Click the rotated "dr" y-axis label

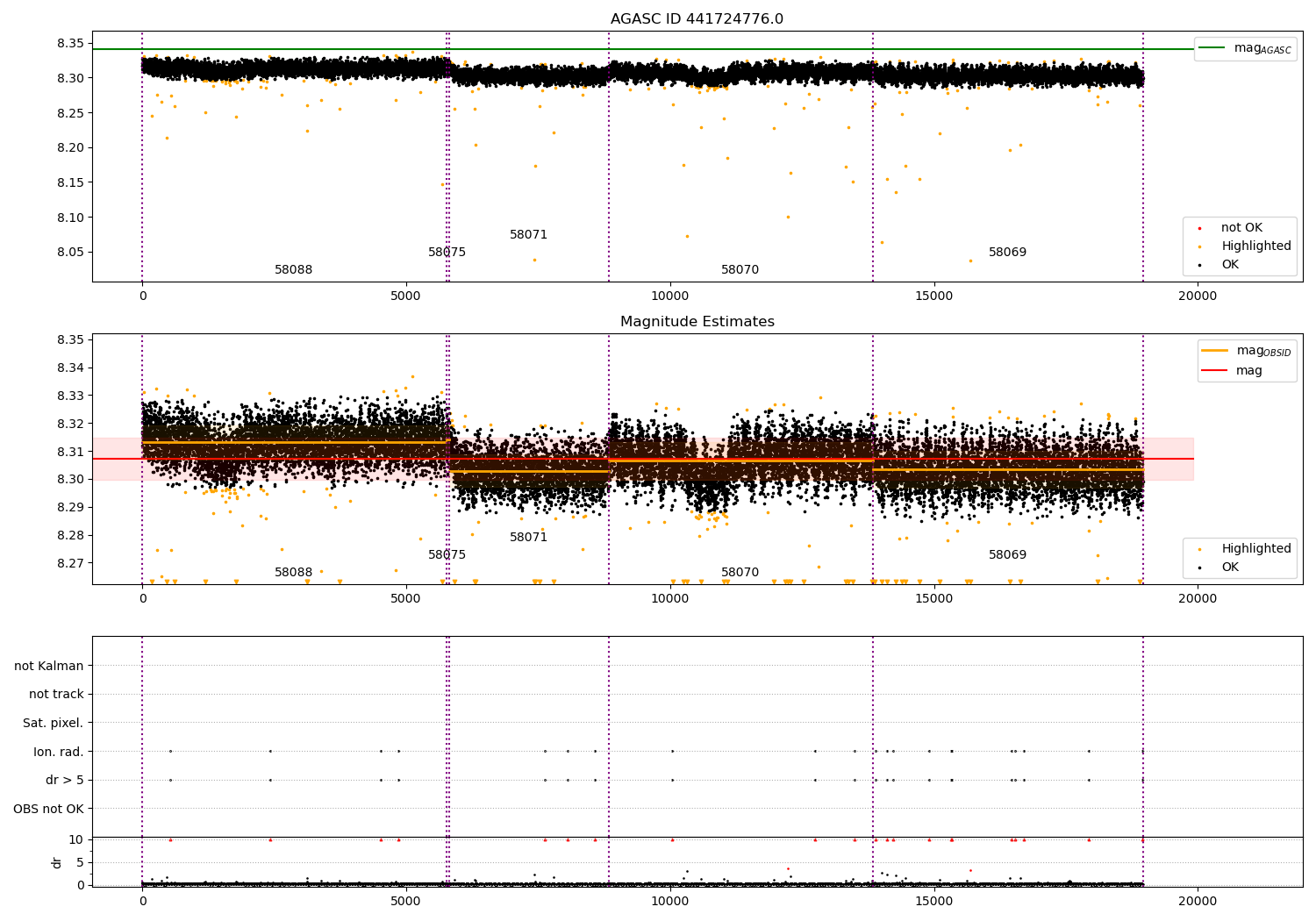[57, 862]
